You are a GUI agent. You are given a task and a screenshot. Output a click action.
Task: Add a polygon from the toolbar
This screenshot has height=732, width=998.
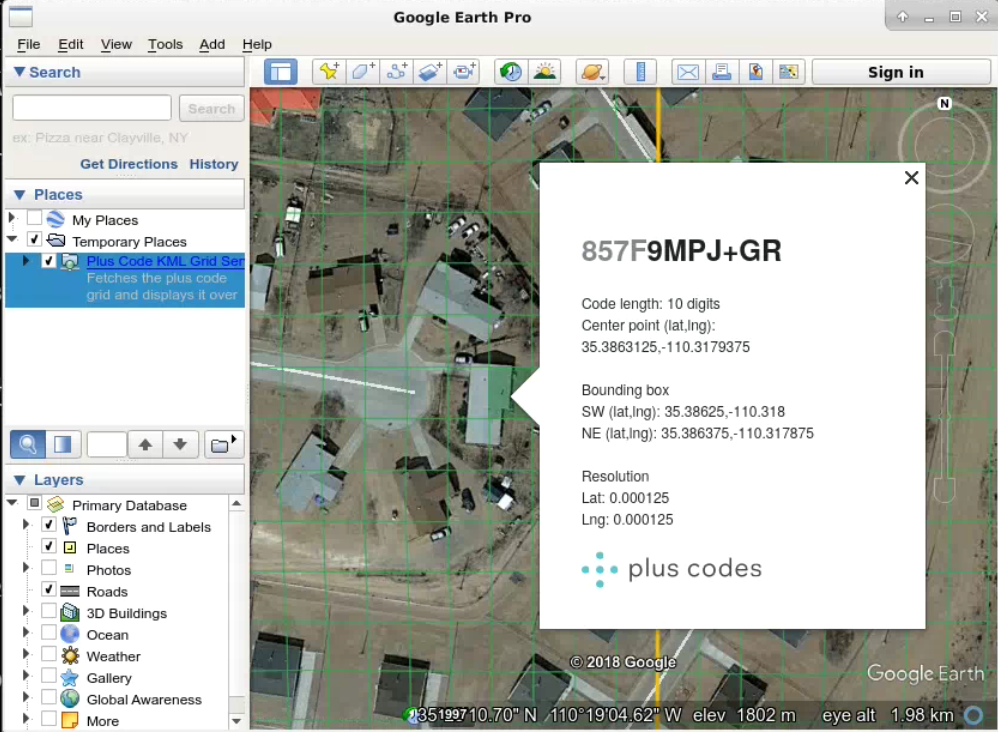pyautogui.click(x=363, y=72)
